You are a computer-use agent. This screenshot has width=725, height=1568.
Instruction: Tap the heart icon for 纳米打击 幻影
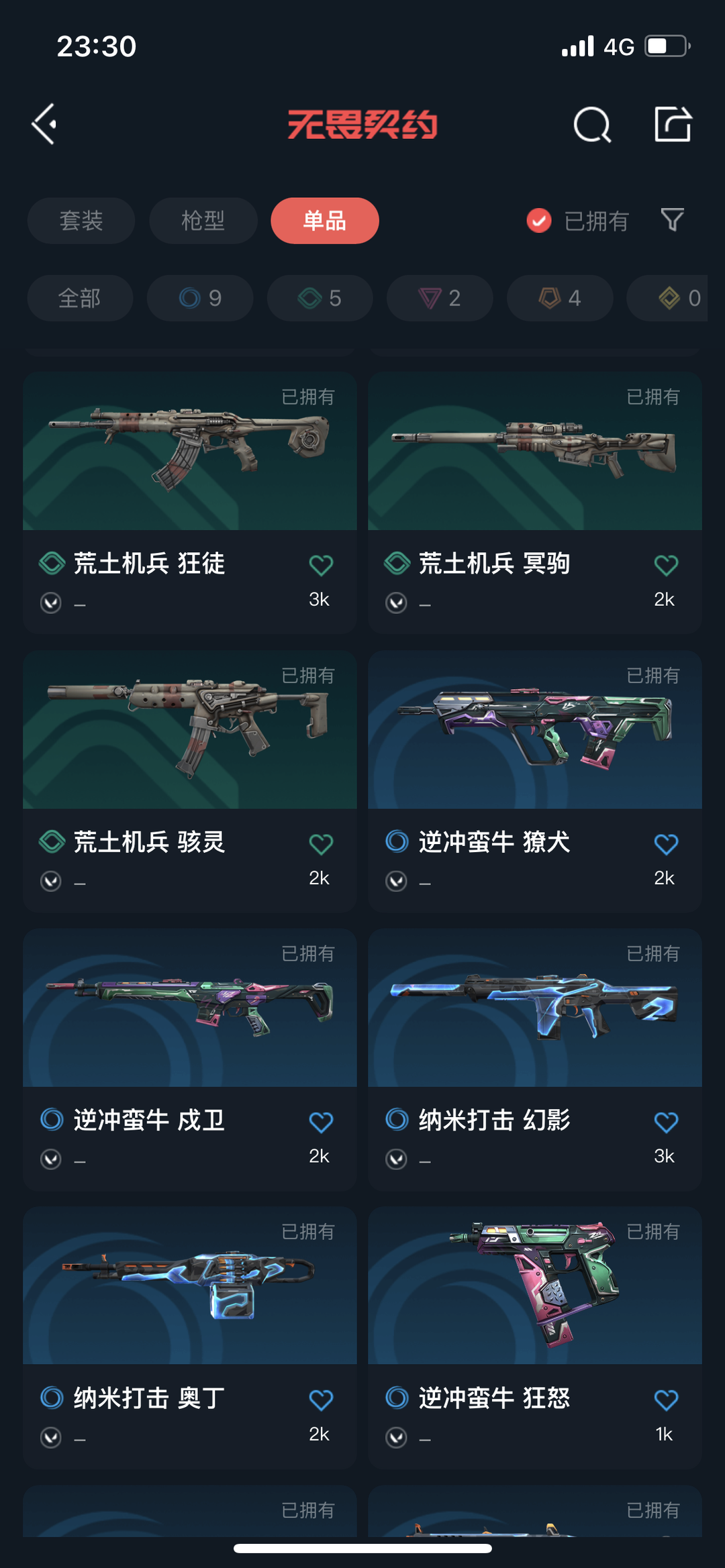pyautogui.click(x=666, y=1122)
